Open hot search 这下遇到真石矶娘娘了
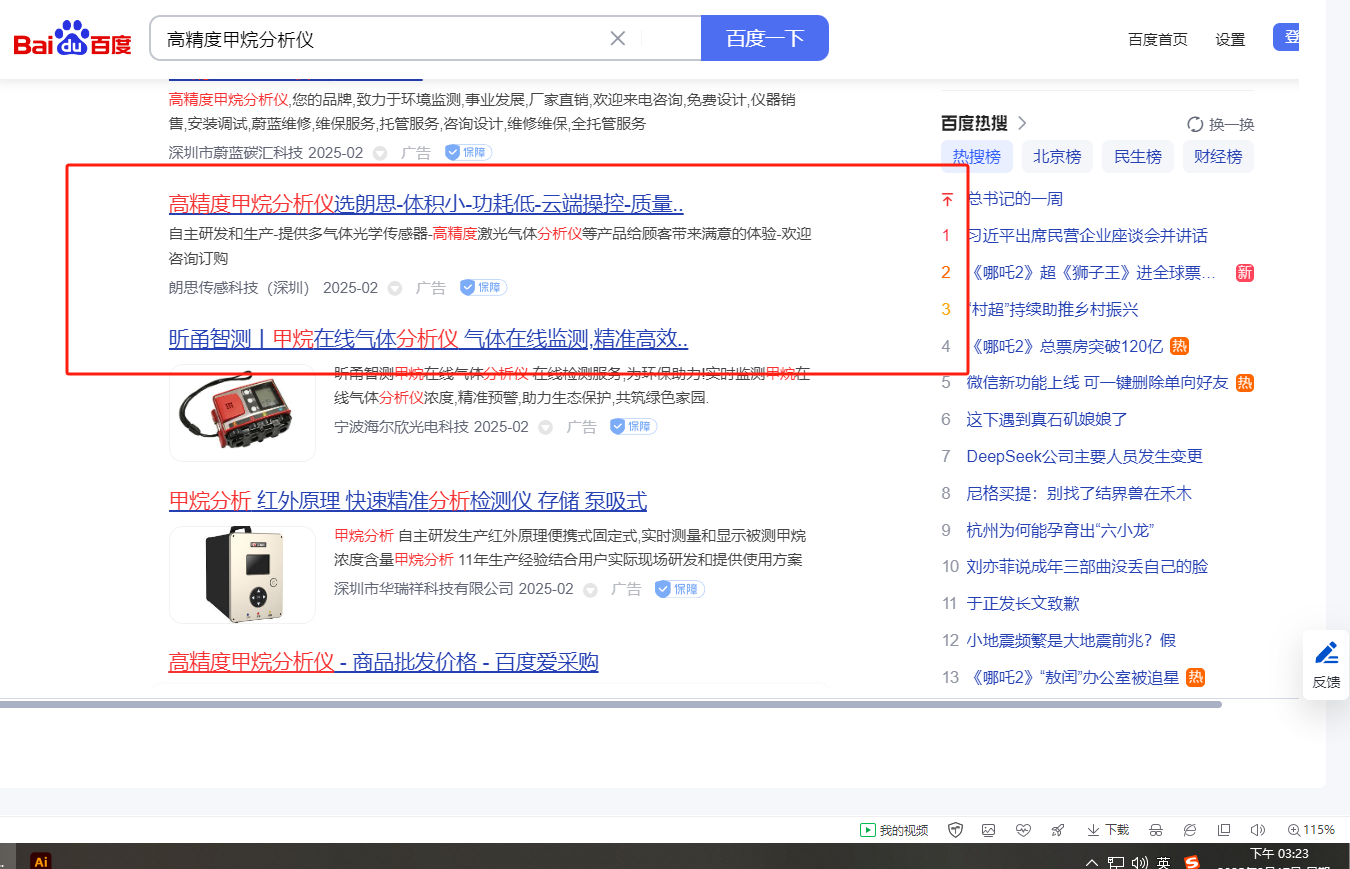 tap(1047, 420)
